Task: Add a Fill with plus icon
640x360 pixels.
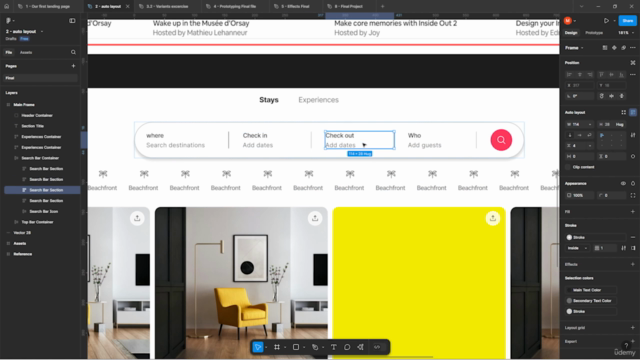Action: pos(633,211)
